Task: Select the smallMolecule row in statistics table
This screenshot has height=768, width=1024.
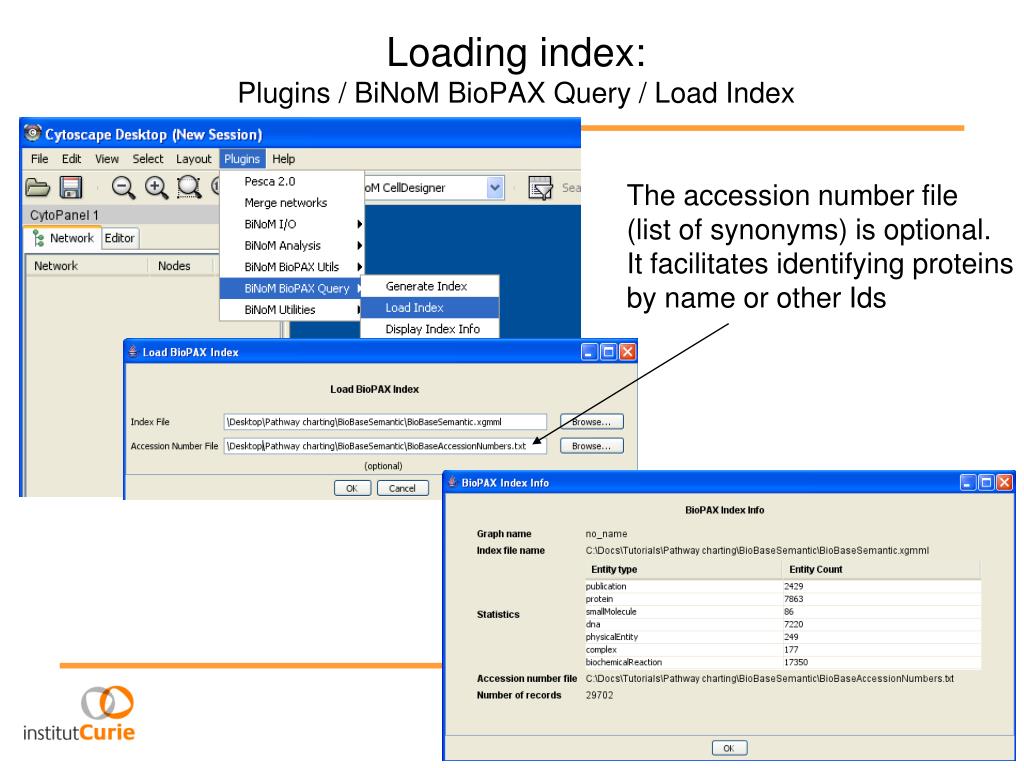Action: [783, 612]
